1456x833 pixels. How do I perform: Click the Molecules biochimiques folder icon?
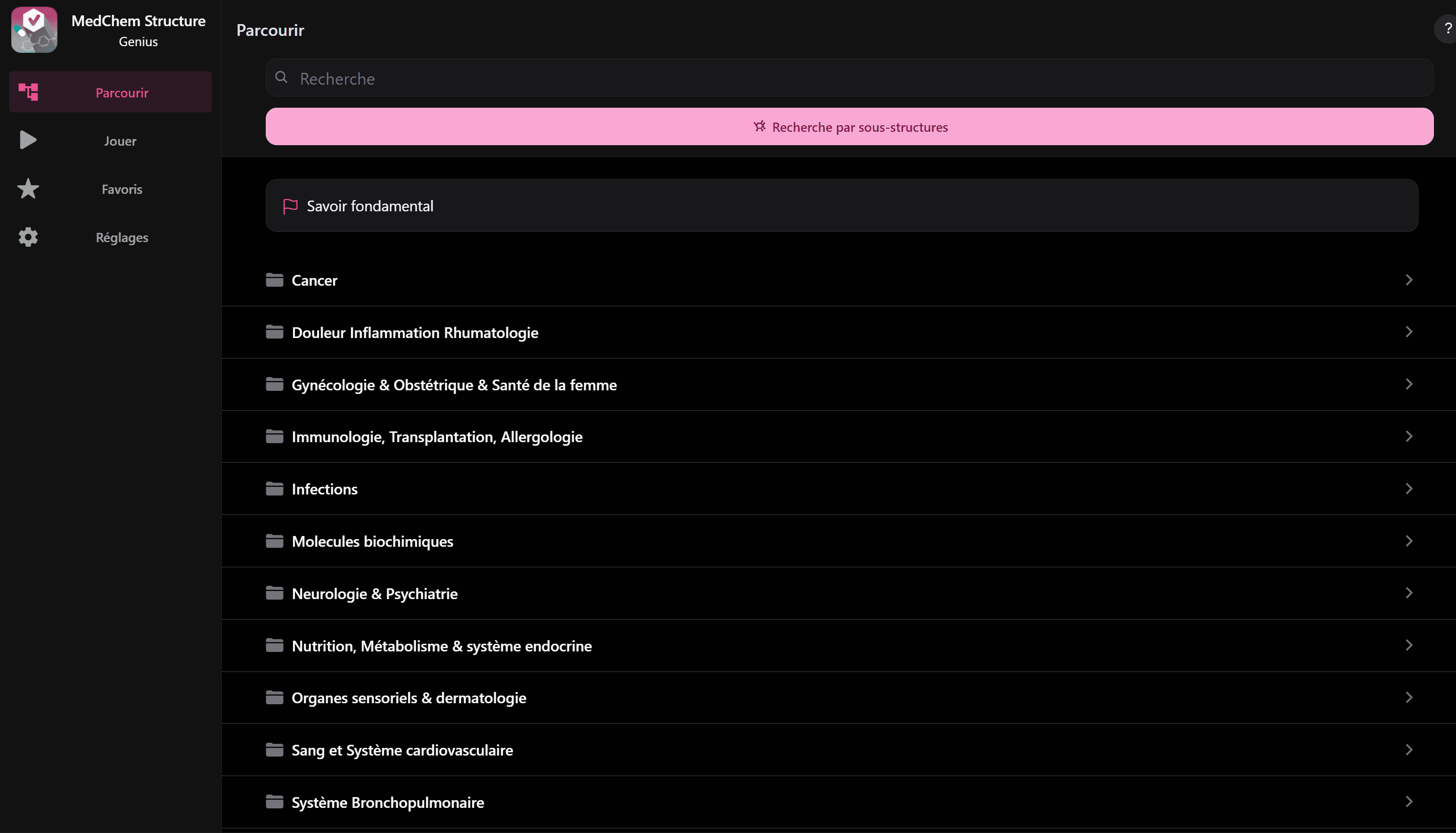(274, 541)
